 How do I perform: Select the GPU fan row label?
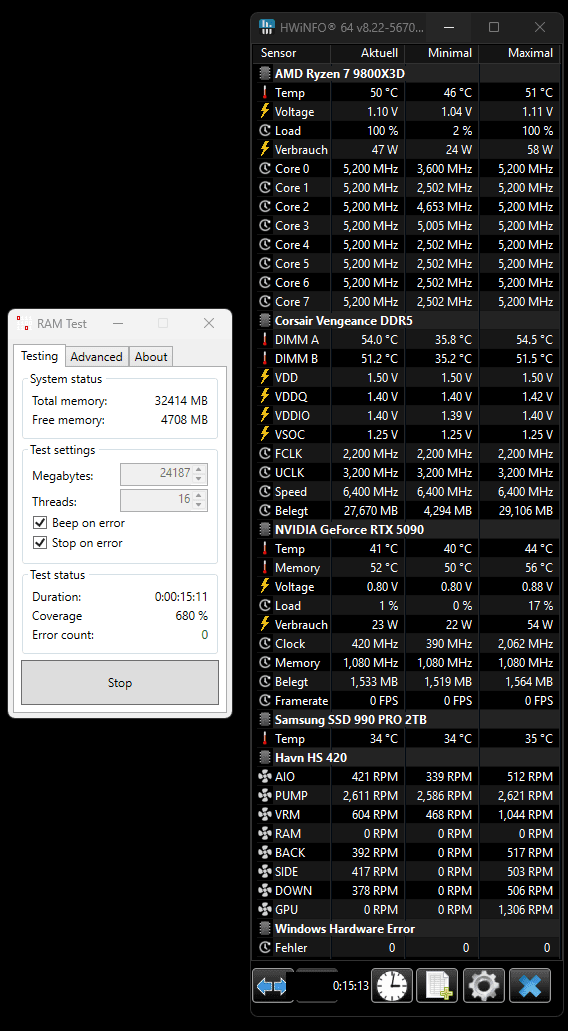click(287, 910)
